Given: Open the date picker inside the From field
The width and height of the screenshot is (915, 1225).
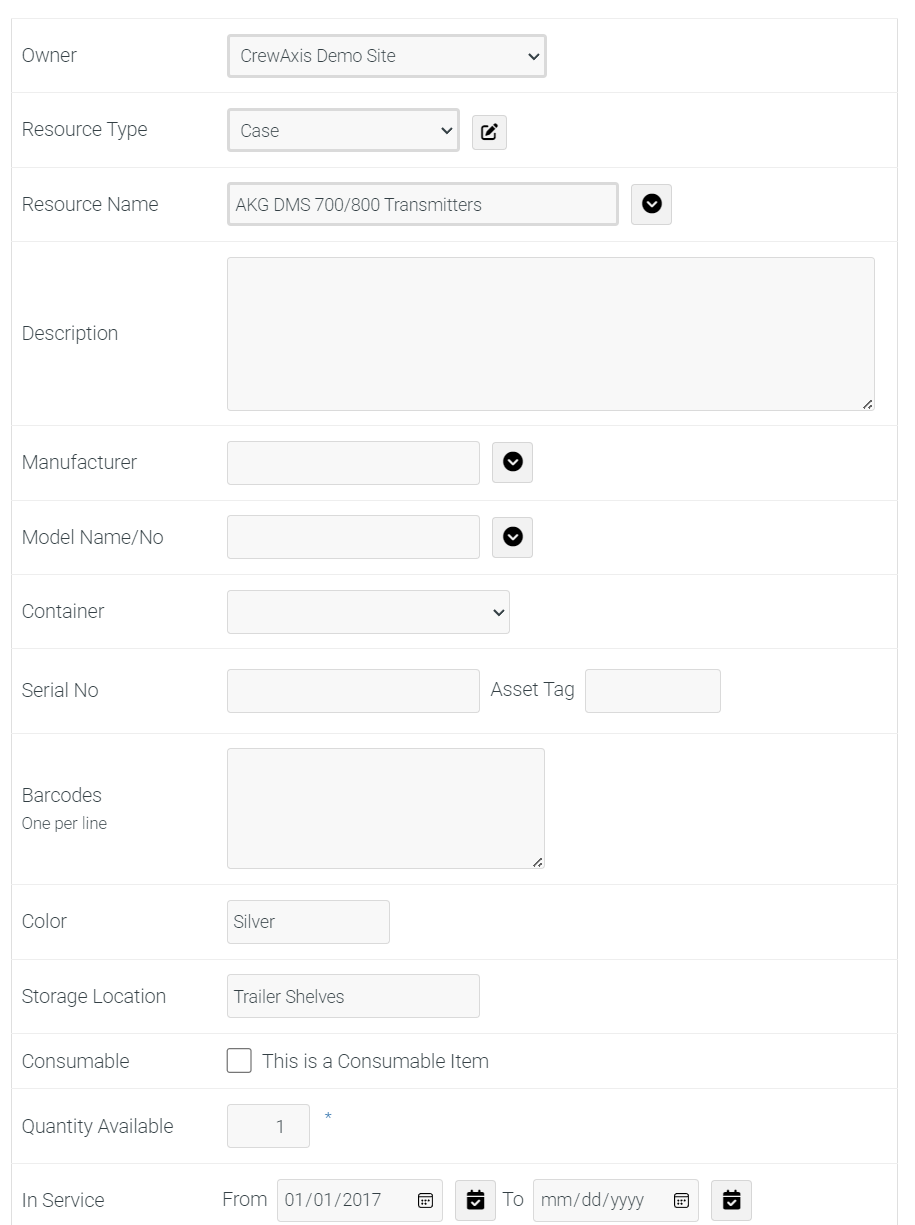Looking at the screenshot, I should click(x=425, y=1200).
